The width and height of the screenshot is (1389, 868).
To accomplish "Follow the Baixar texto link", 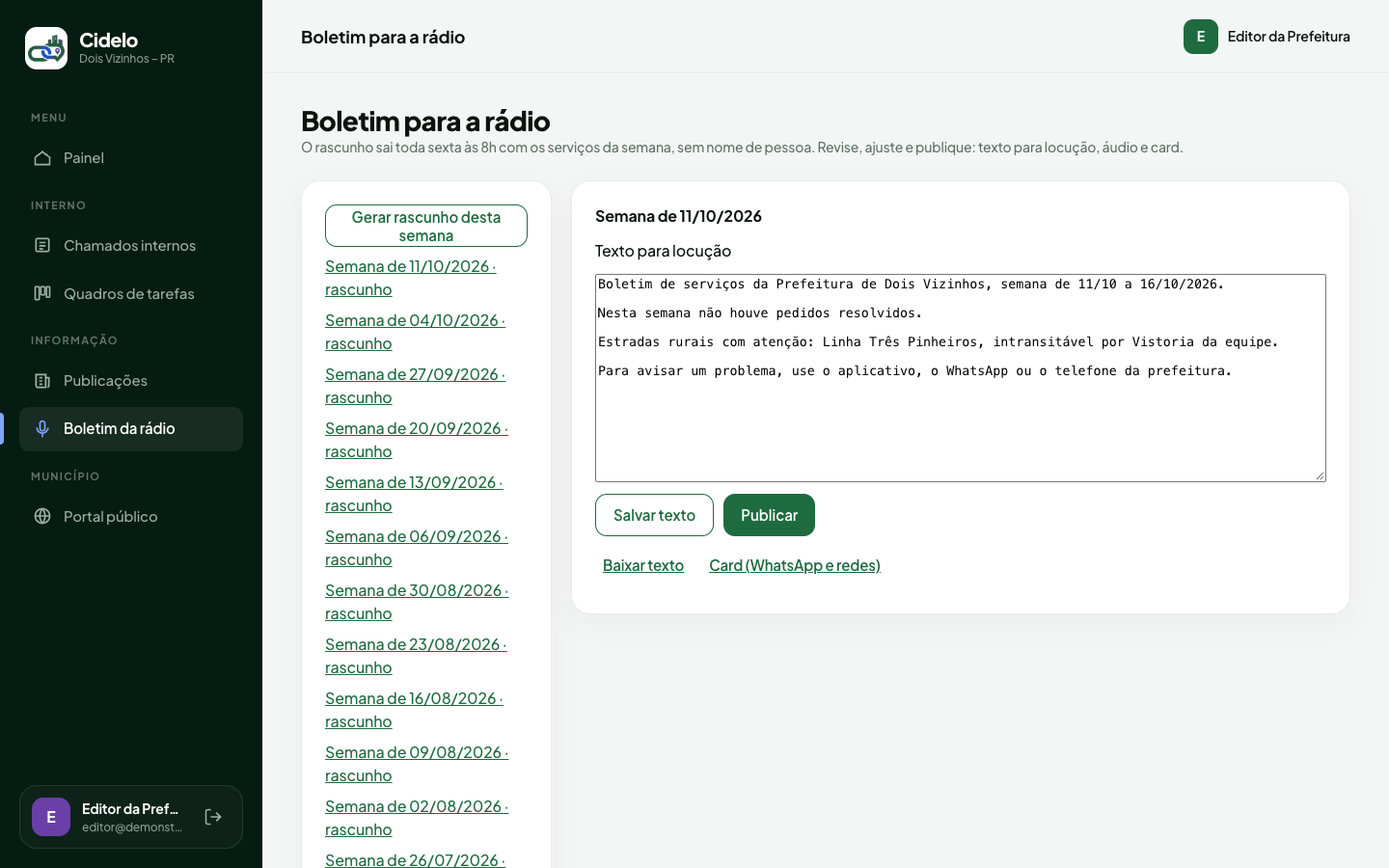I will (x=643, y=565).
